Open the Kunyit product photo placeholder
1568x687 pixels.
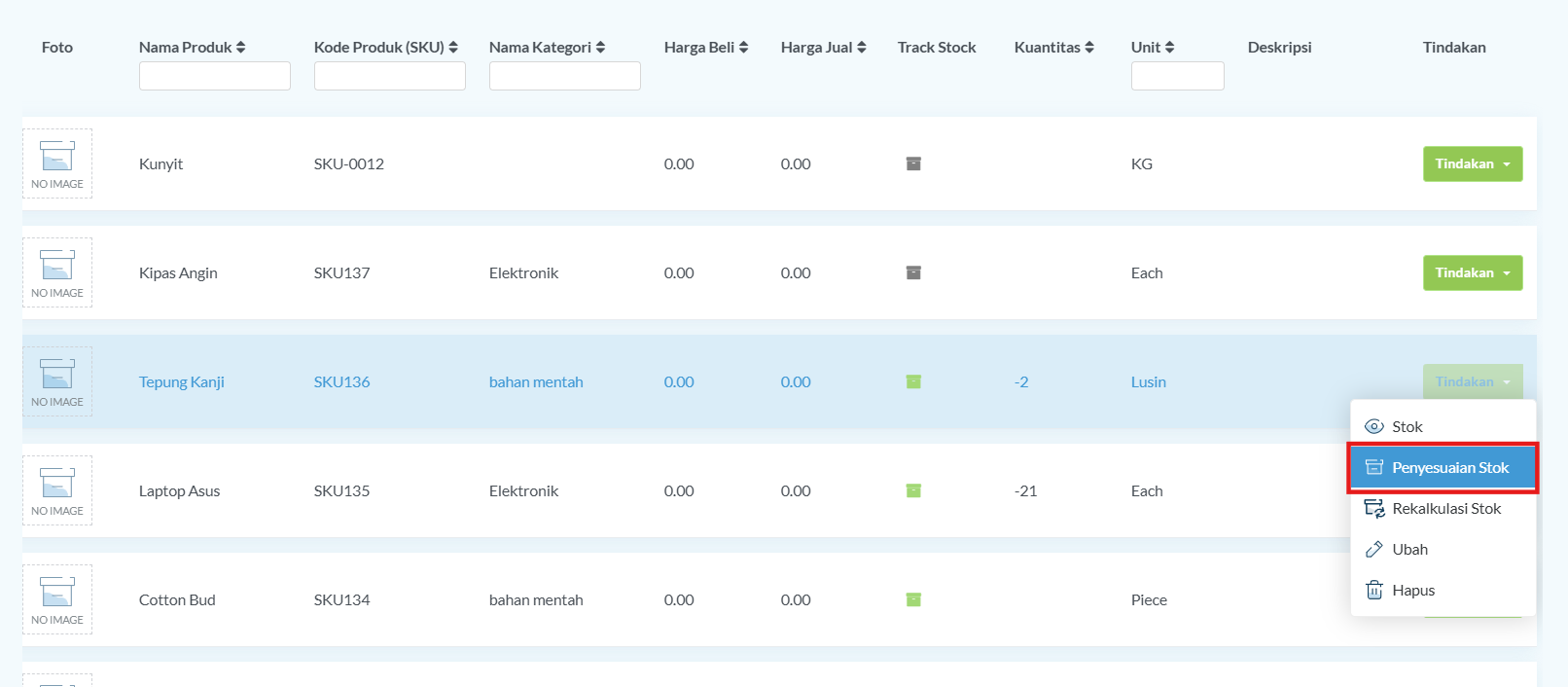tap(57, 163)
